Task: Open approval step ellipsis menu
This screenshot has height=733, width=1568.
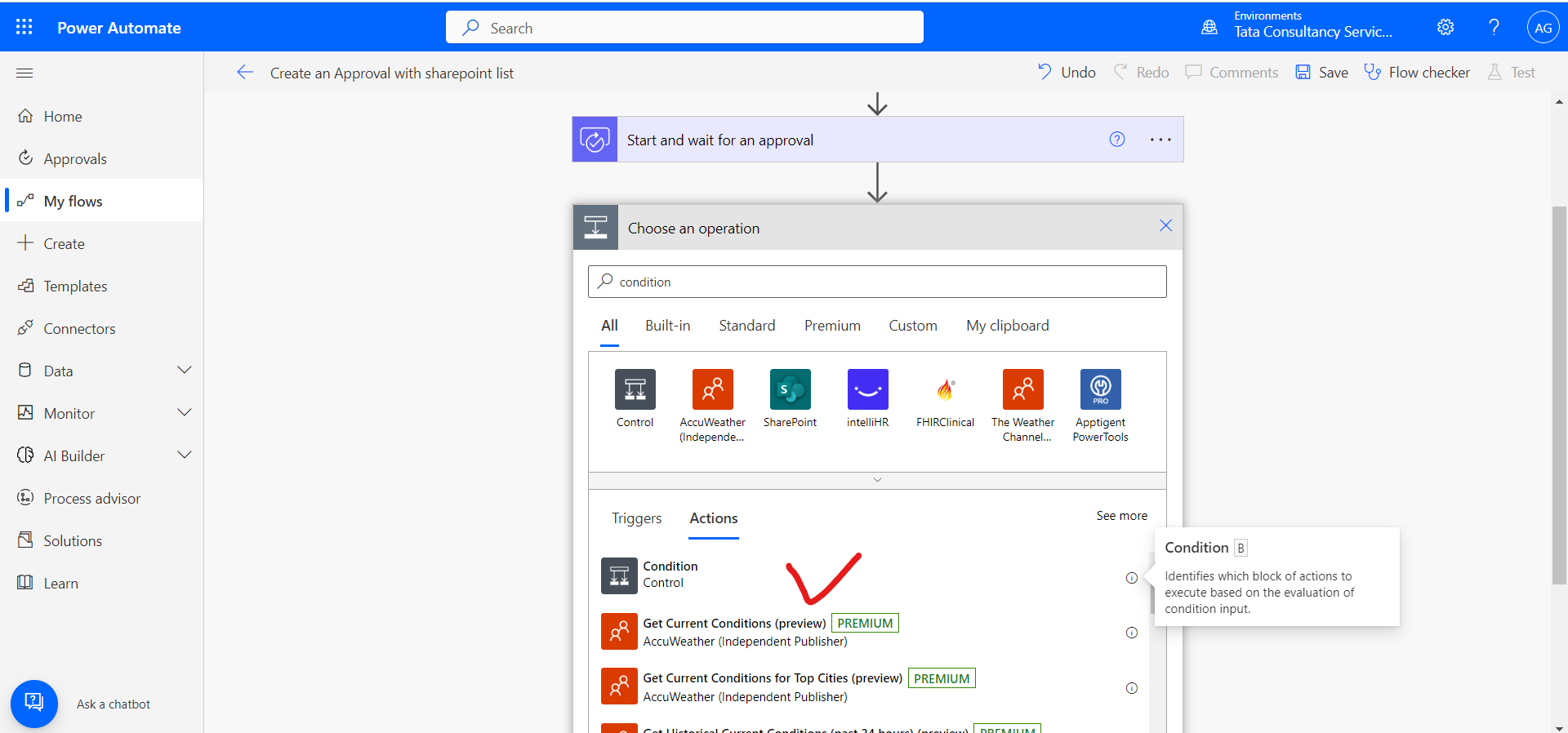Action: pos(1160,140)
